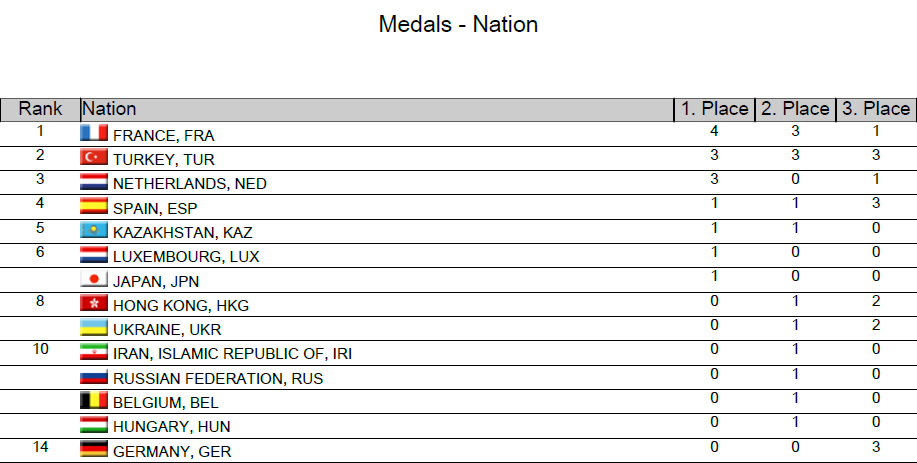Click the Germany flag icon
Viewport: 917px width, 463px height.
tap(94, 450)
